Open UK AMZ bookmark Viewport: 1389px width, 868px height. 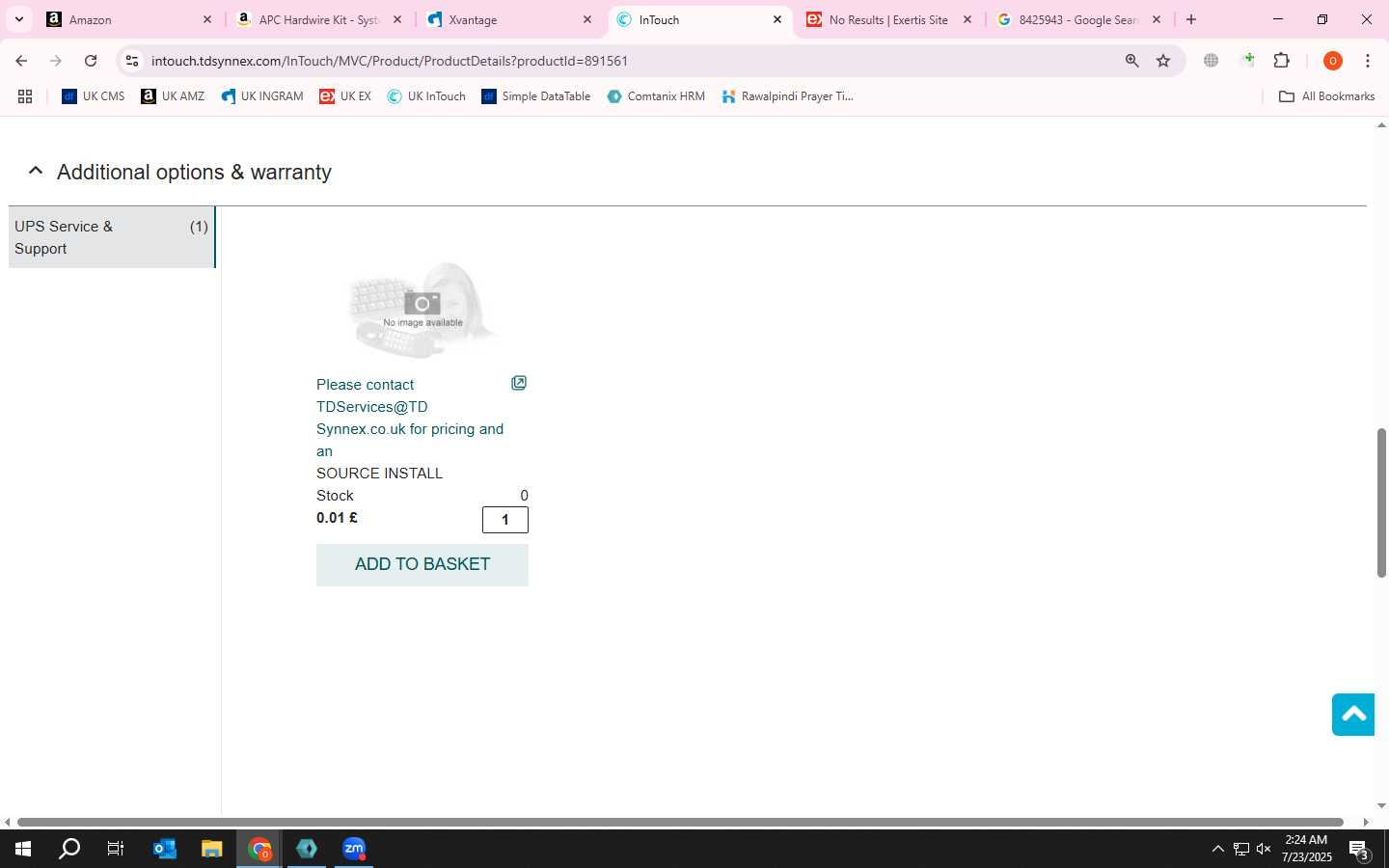pyautogui.click(x=173, y=96)
